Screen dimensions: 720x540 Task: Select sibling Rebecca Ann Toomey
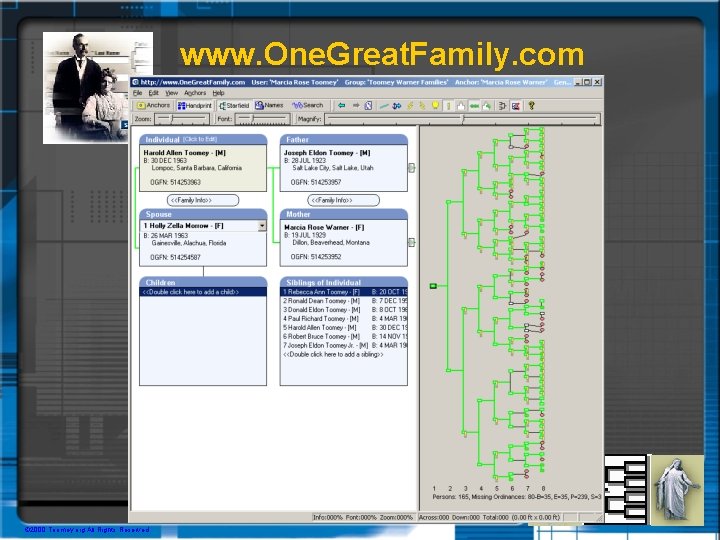(x=343, y=292)
